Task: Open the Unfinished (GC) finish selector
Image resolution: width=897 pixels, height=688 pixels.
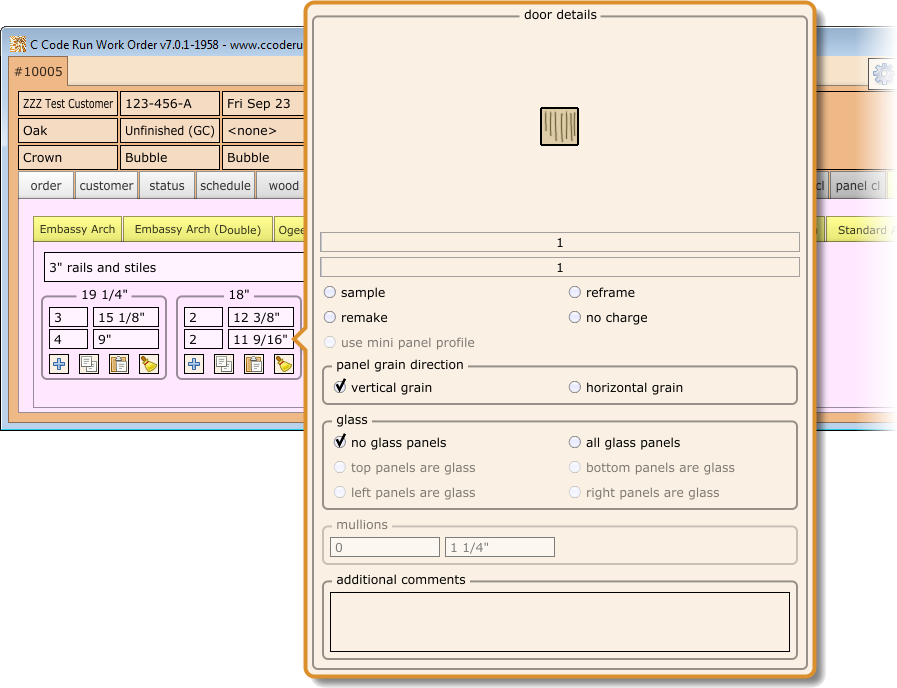Action: pyautogui.click(x=169, y=130)
